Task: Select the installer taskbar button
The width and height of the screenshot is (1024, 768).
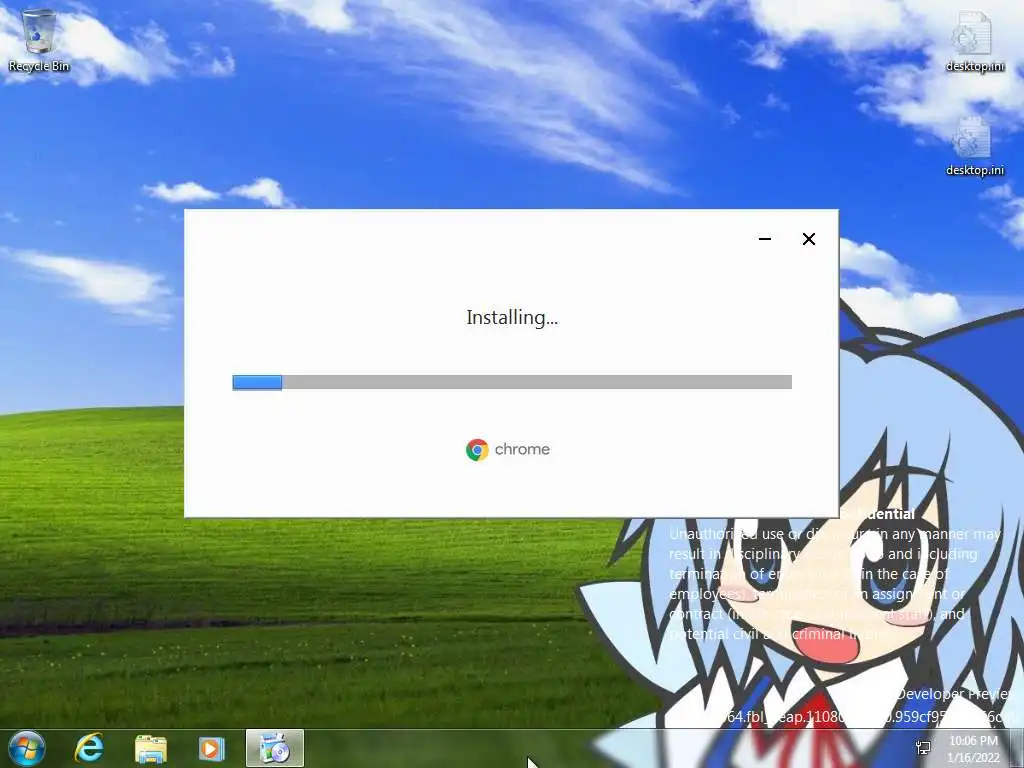Action: (275, 748)
